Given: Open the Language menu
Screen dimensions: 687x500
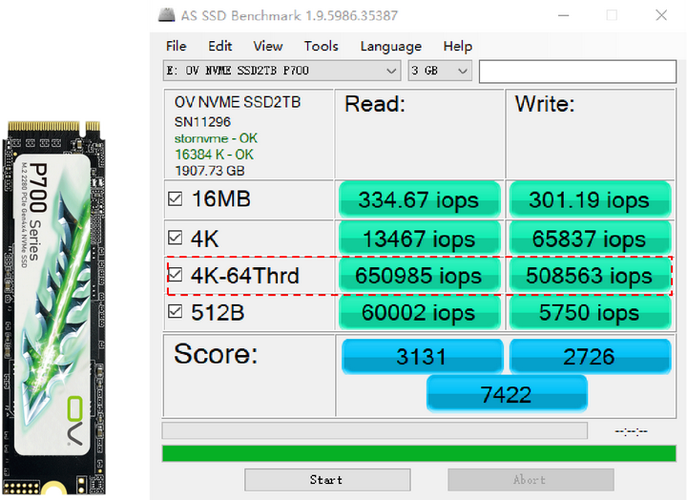Looking at the screenshot, I should 390,46.
